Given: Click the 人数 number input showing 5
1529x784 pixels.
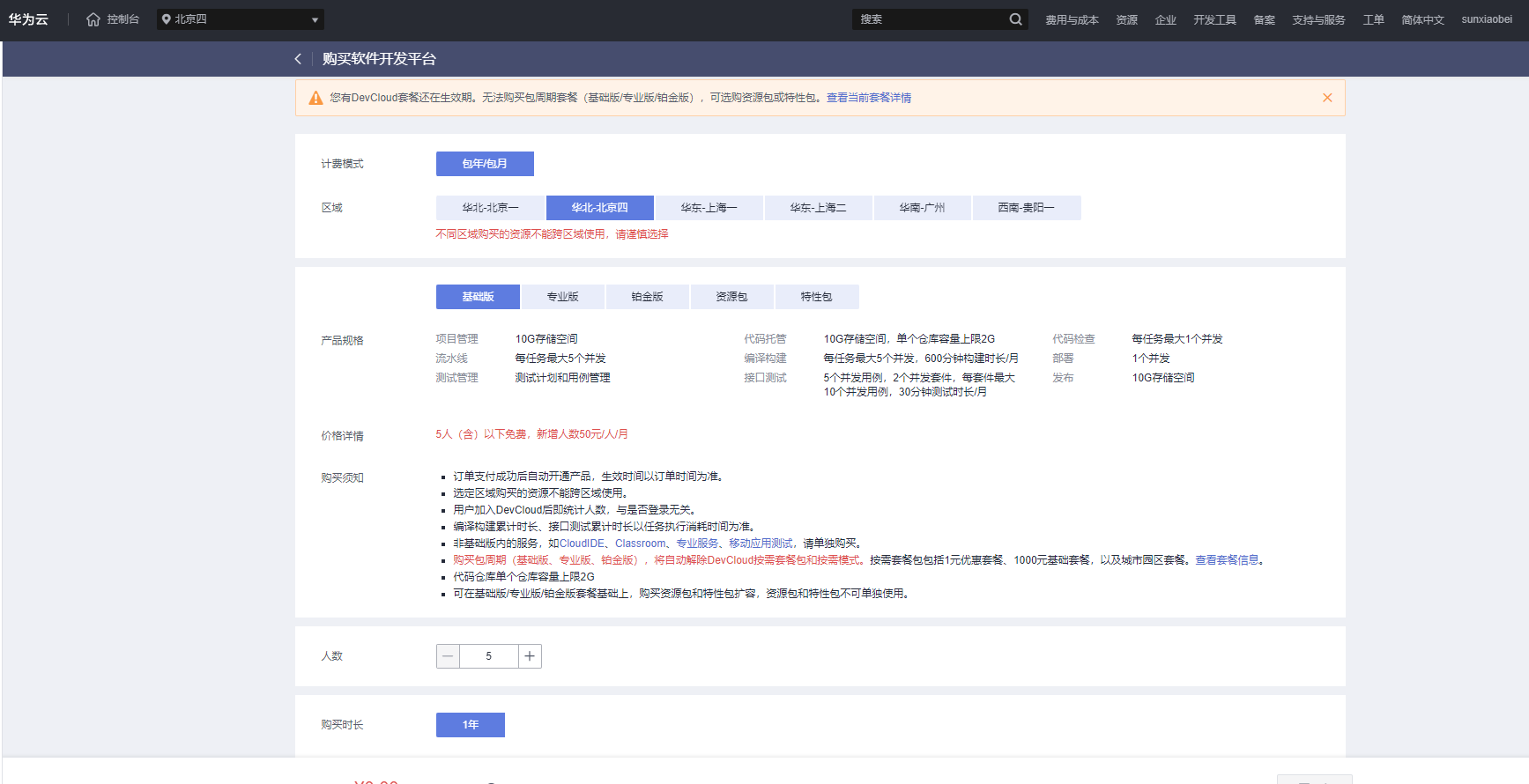Looking at the screenshot, I should point(489,656).
